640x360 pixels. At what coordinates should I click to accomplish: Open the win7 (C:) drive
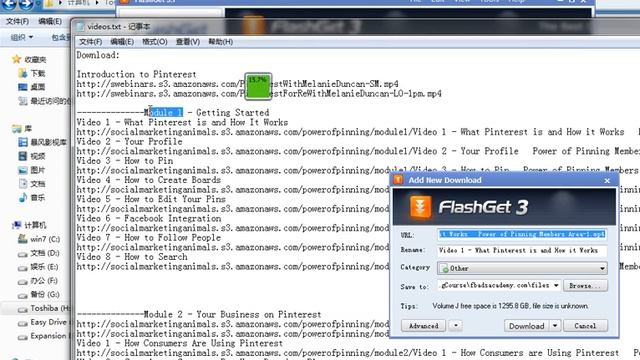point(39,239)
